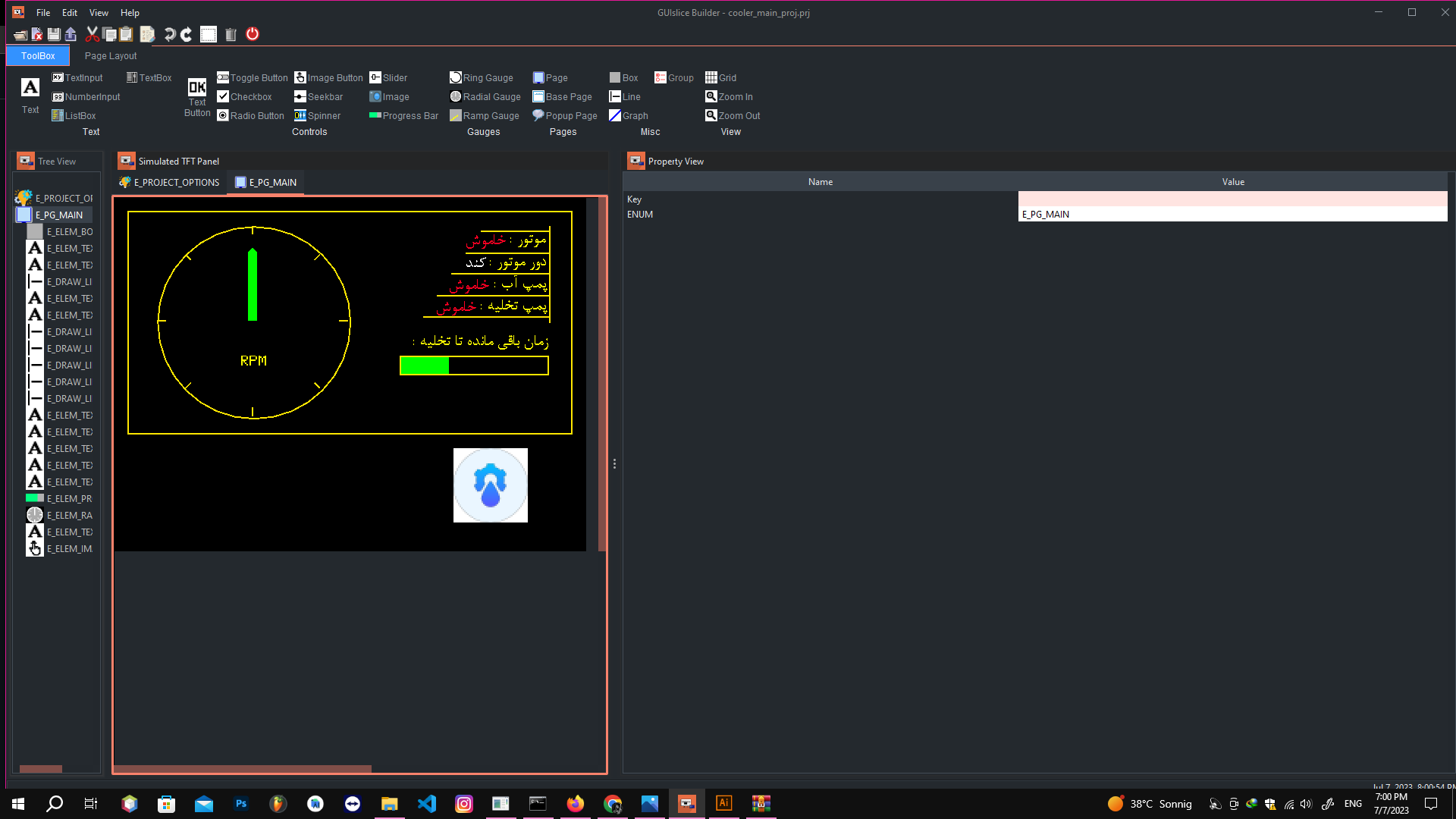This screenshot has height=819, width=1456.
Task: Select the Spinner control
Action: pyautogui.click(x=317, y=115)
